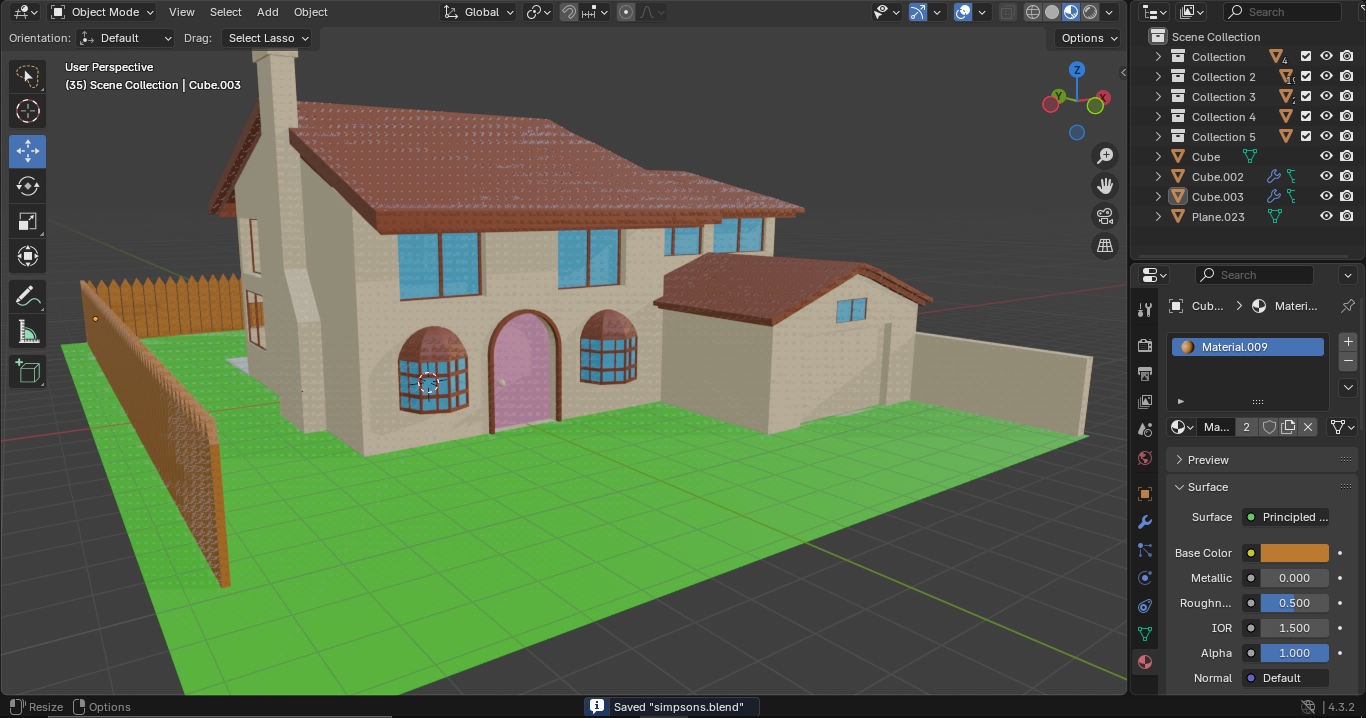Add a material slot with plus button
Image resolution: width=1366 pixels, height=718 pixels.
pyautogui.click(x=1348, y=341)
